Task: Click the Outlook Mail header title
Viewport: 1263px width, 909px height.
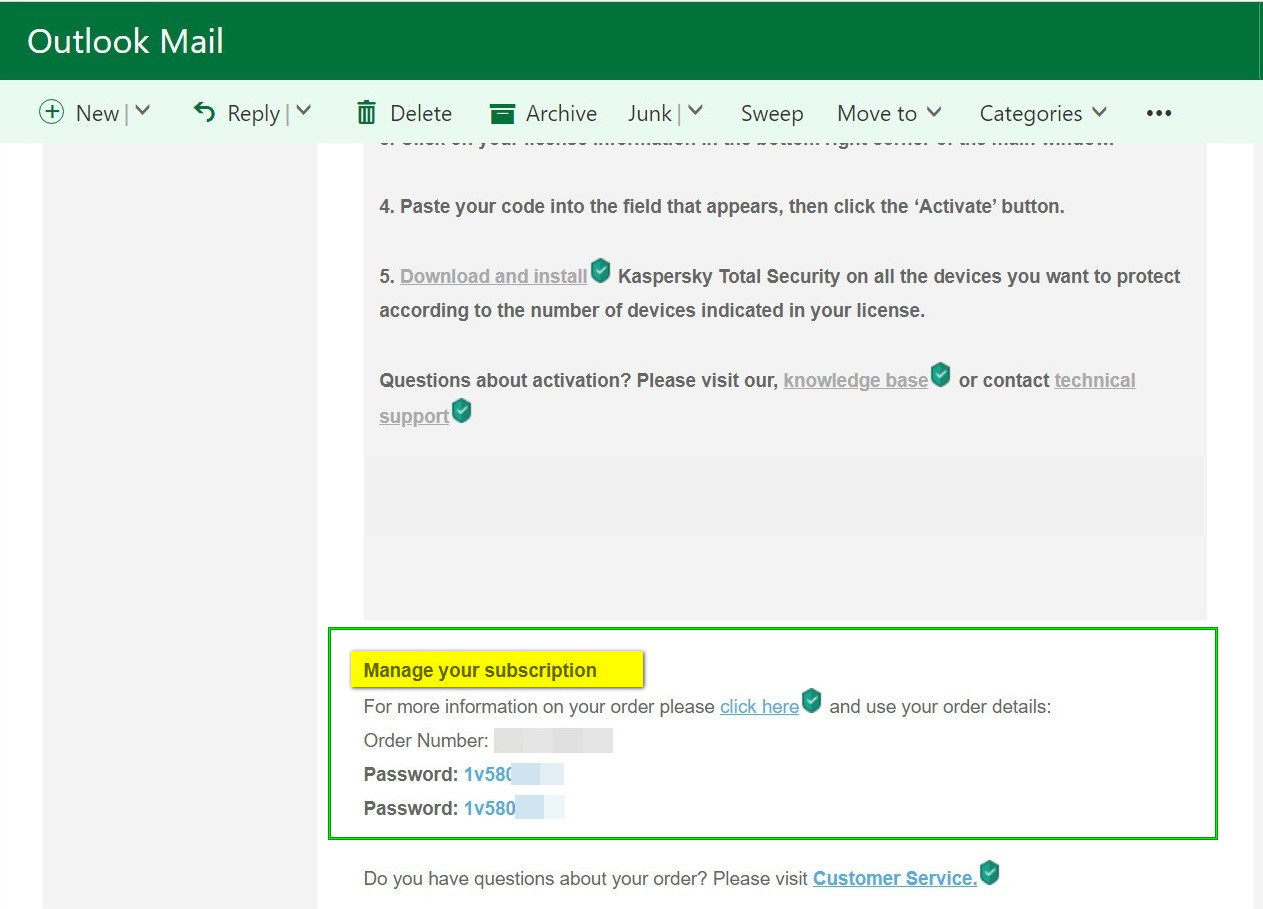Action: (126, 41)
